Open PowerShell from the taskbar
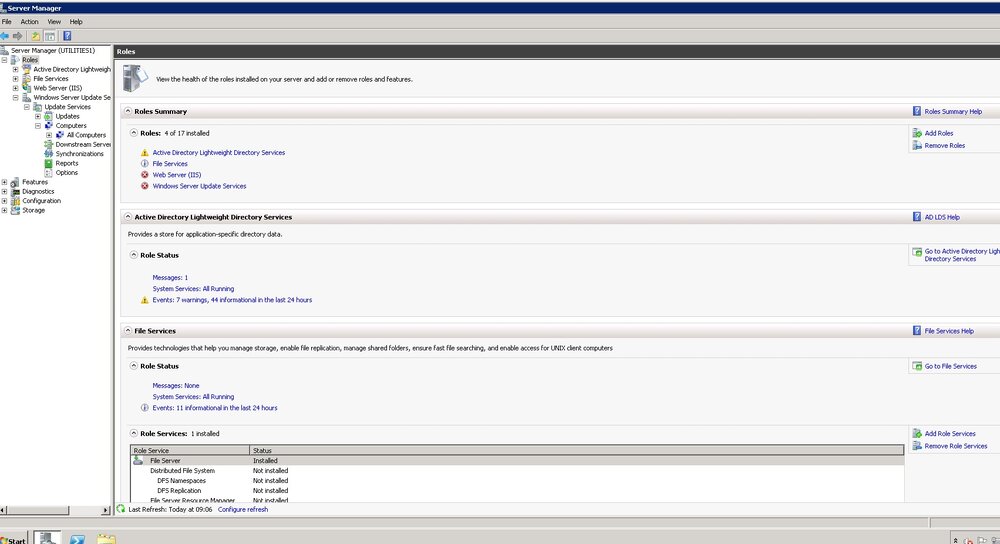 pos(77,540)
